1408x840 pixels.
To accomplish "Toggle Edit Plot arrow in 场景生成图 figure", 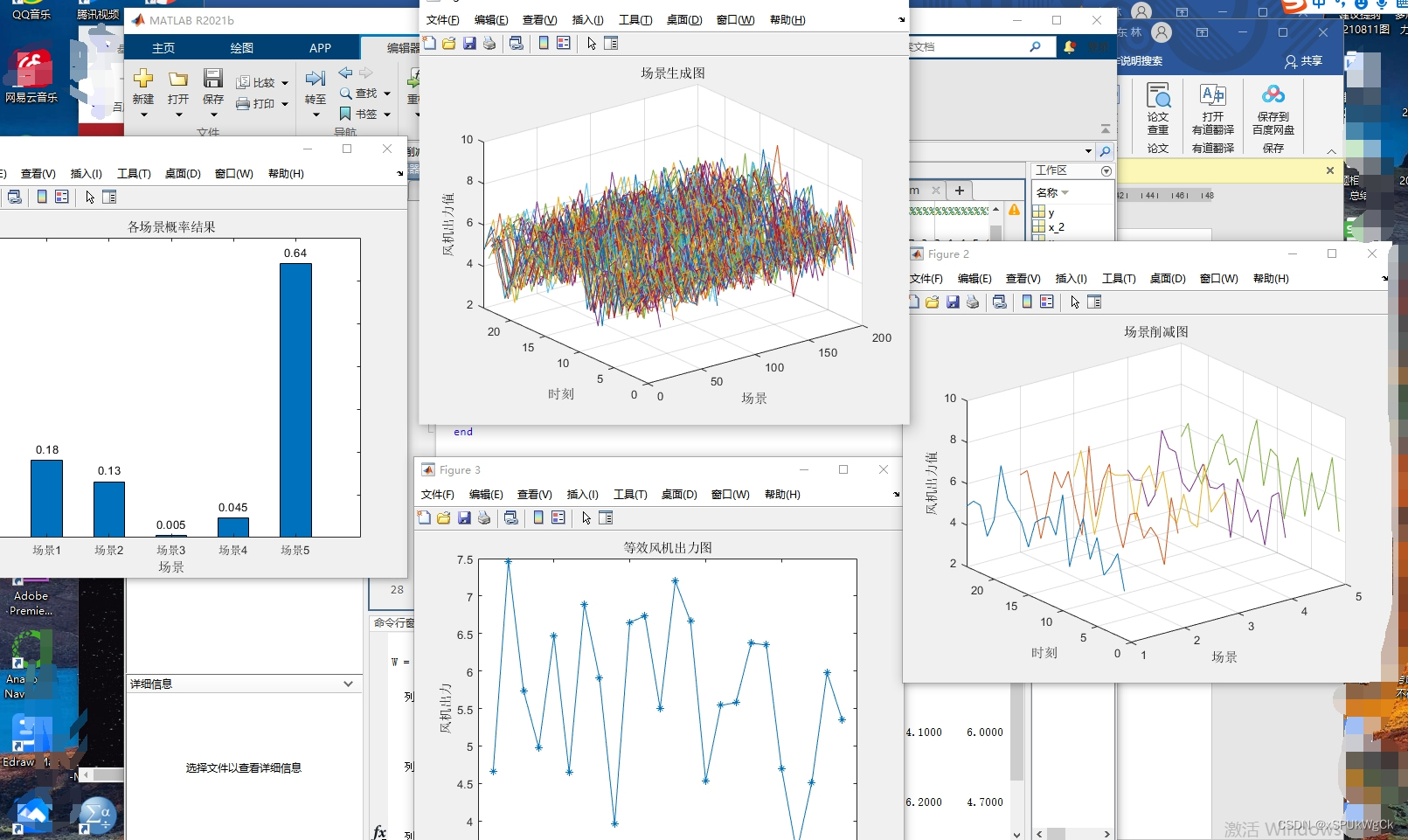I will click(592, 43).
